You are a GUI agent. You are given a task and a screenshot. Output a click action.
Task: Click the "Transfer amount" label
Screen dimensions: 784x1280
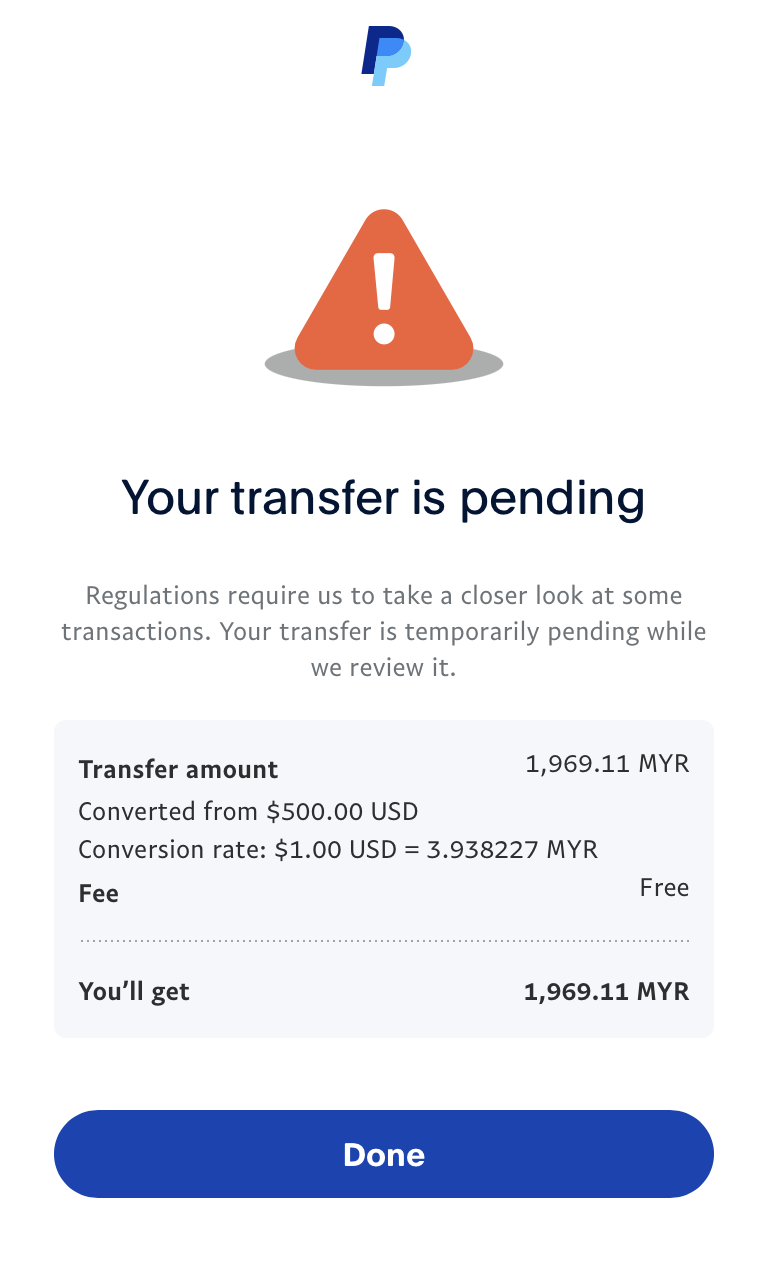coord(178,770)
